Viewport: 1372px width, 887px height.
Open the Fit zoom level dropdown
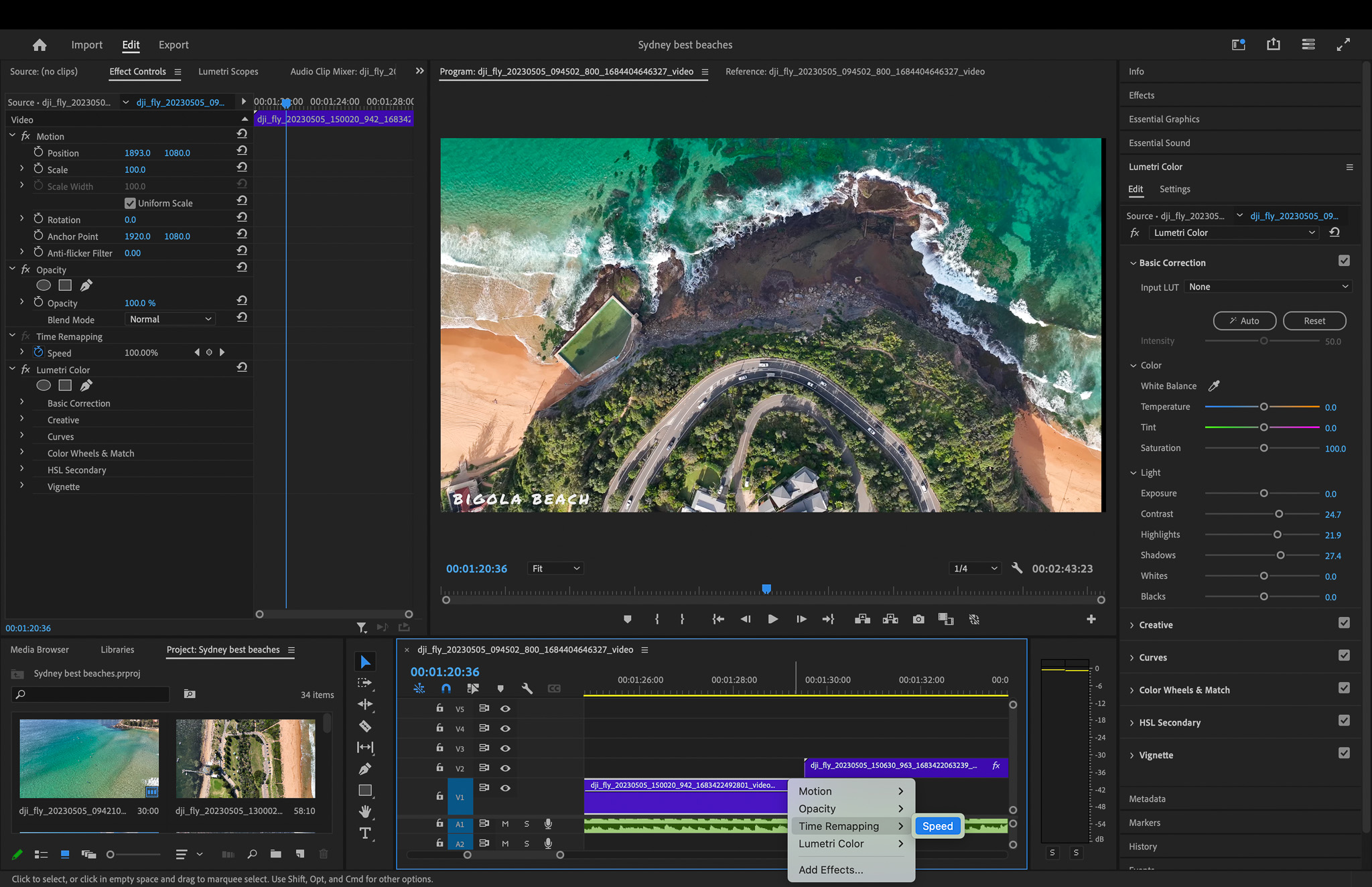(x=555, y=568)
